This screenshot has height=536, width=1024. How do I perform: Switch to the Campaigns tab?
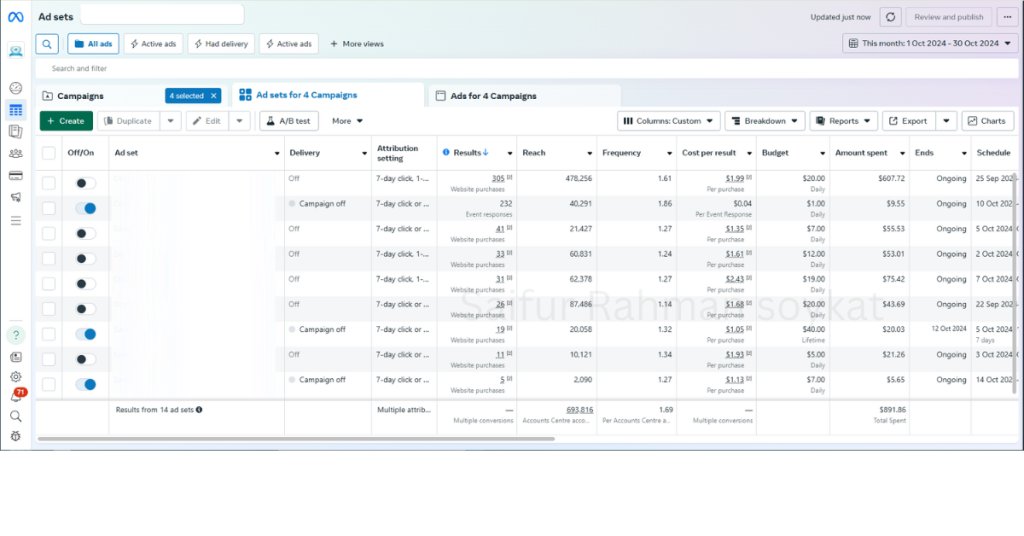[80, 96]
